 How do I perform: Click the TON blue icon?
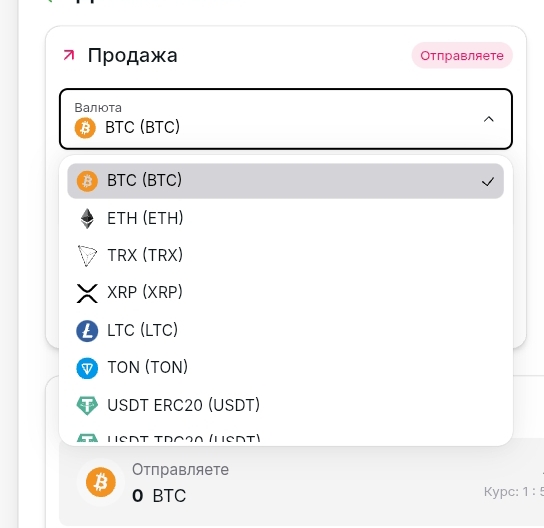[x=87, y=368]
